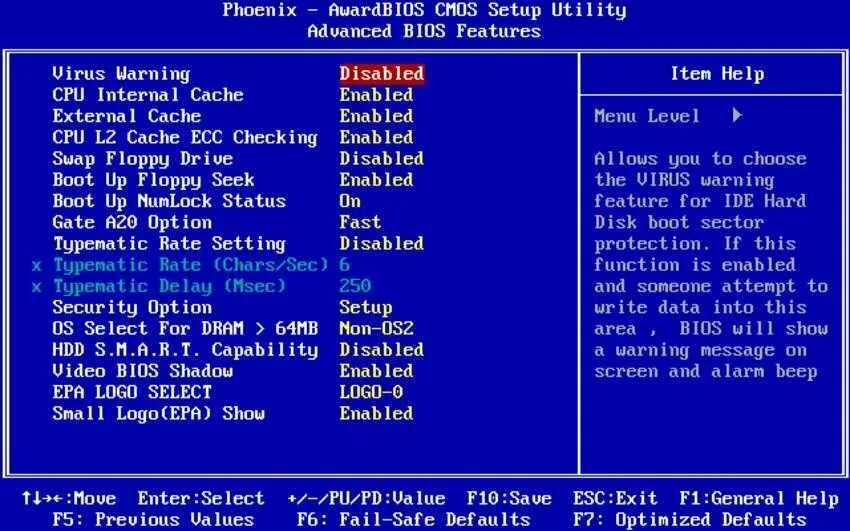850x531 pixels.
Task: Select EPA LOGO SELECT option
Action: (x=132, y=392)
